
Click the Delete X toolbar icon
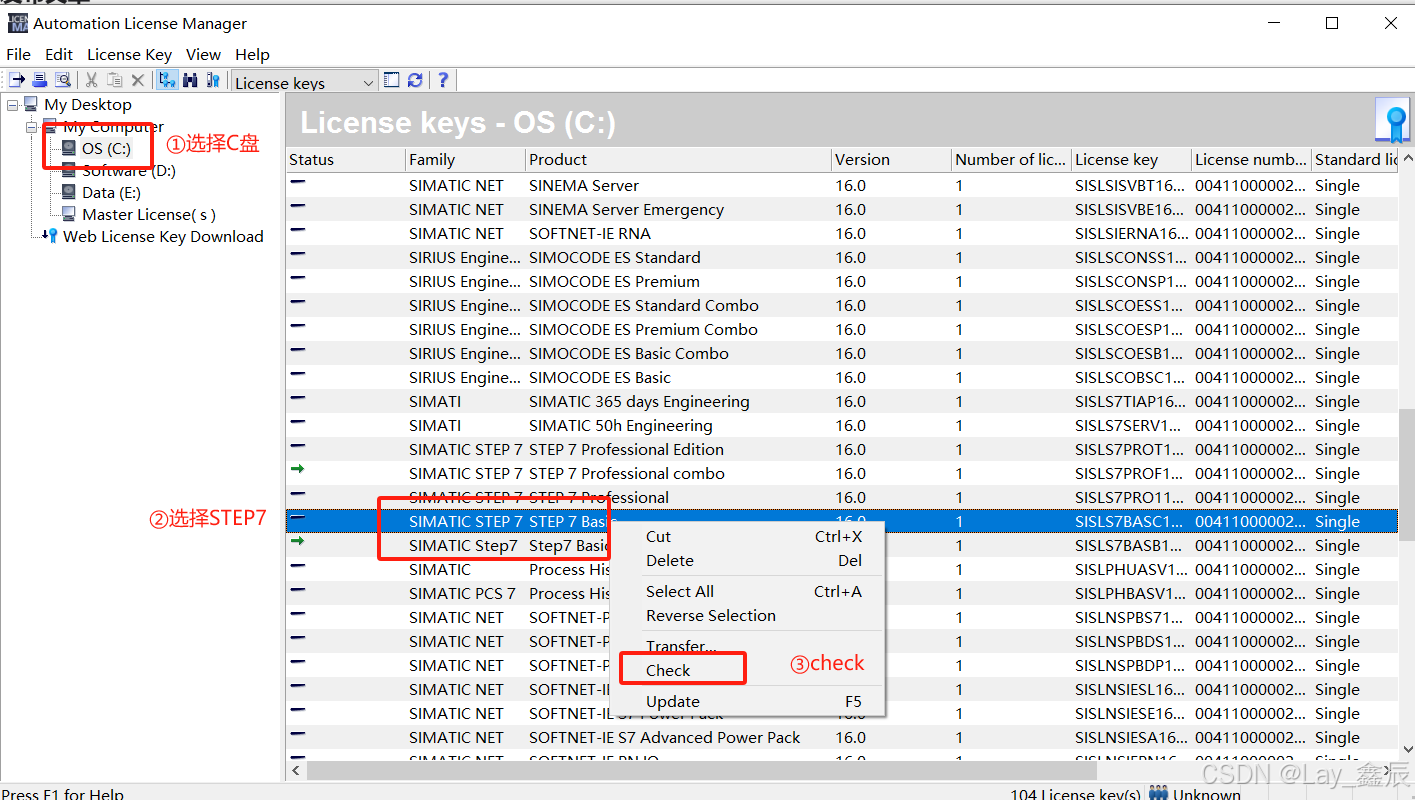138,80
